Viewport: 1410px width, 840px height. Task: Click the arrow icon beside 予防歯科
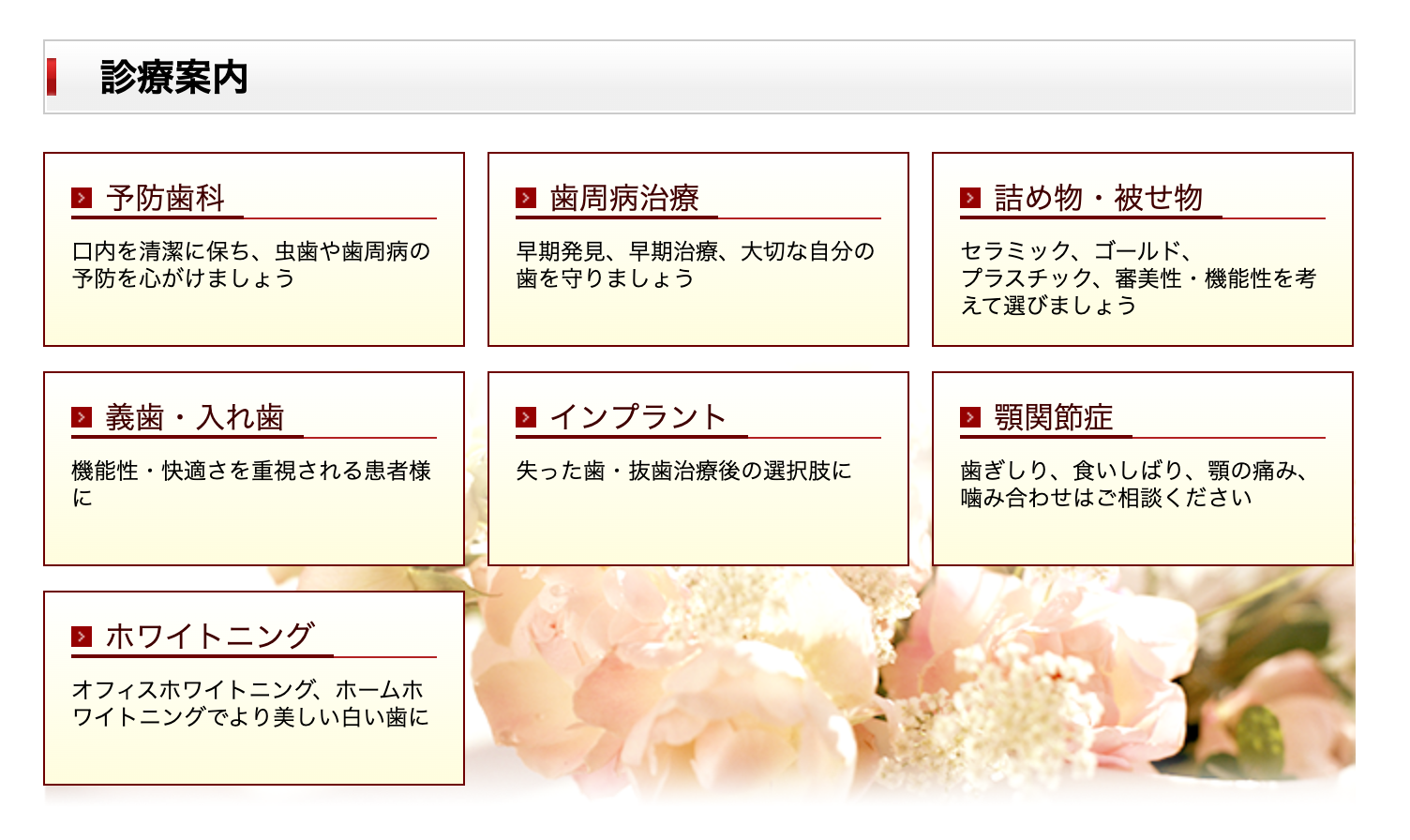[x=82, y=198]
